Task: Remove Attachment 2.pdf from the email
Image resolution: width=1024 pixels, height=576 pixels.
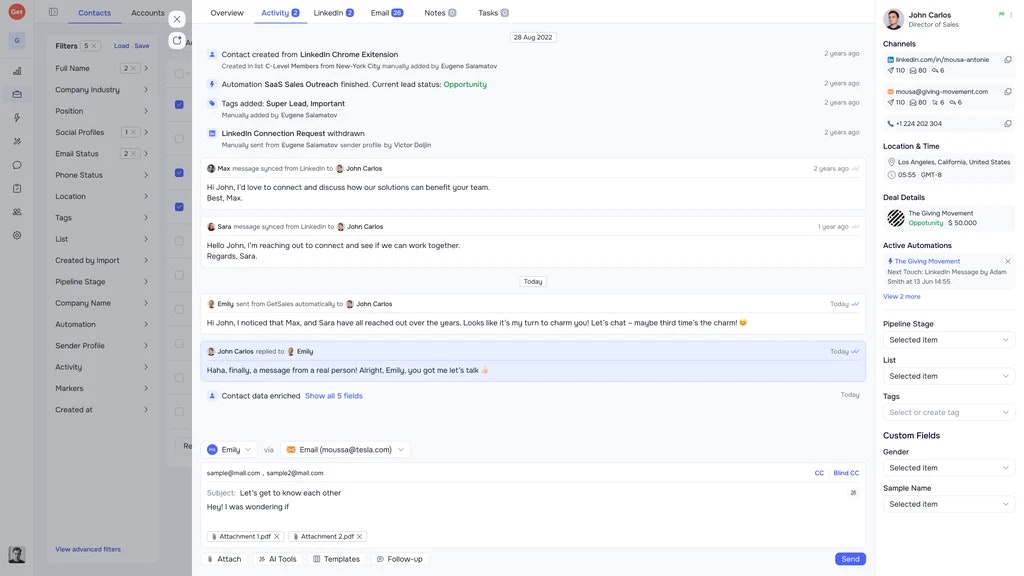Action: tap(360, 536)
